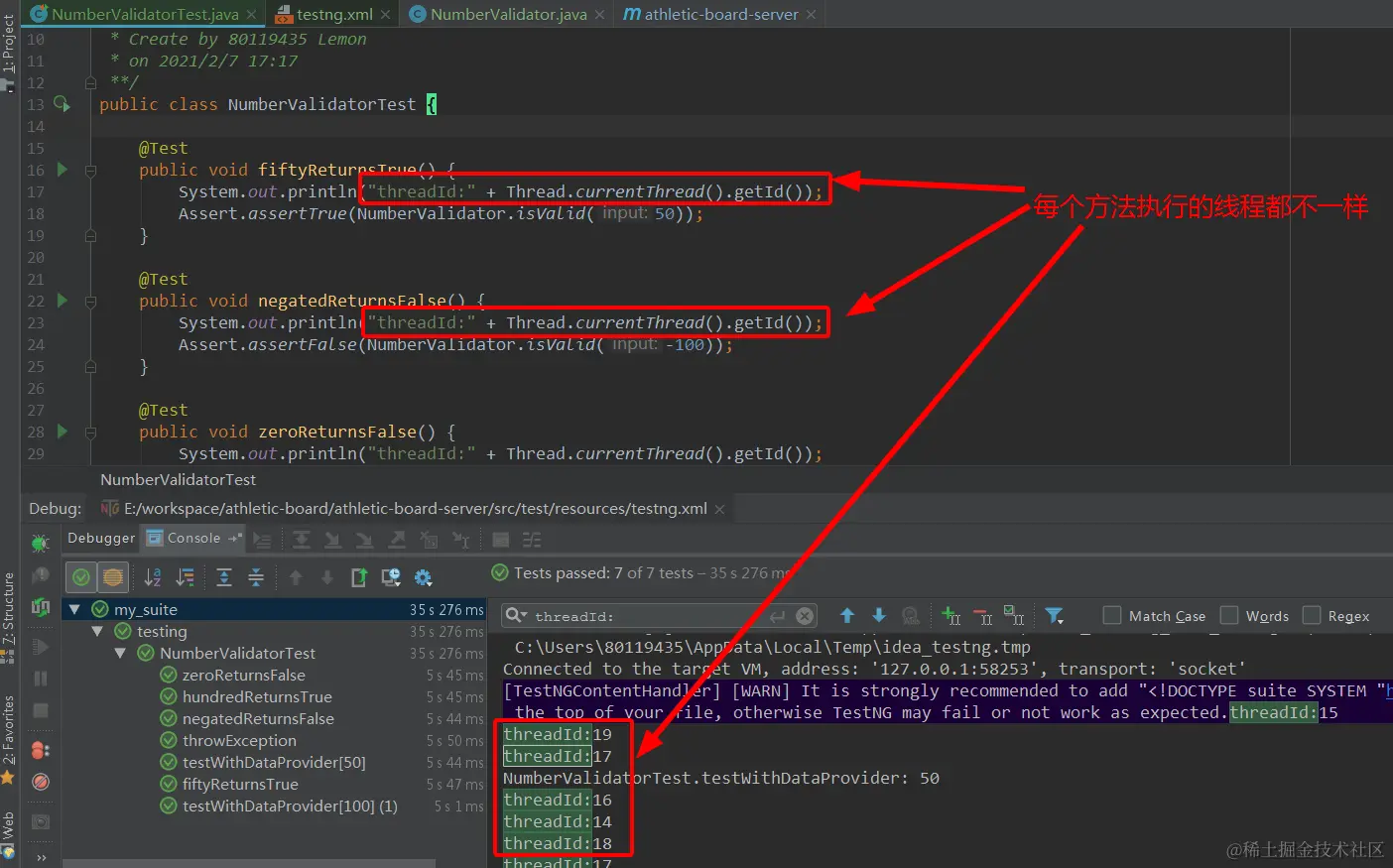Sort test results by duration

(x=186, y=577)
